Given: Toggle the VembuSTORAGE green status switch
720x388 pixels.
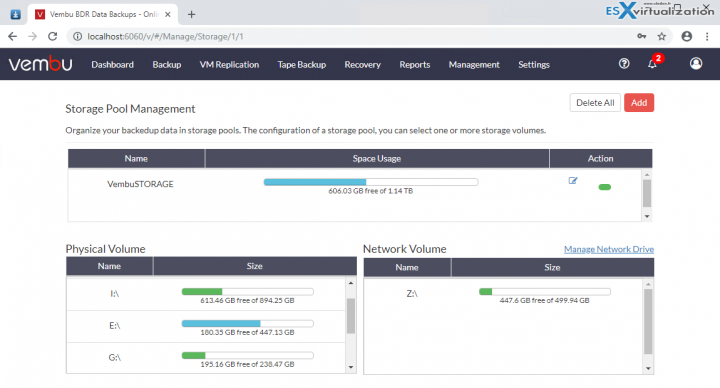Looking at the screenshot, I should [604, 187].
